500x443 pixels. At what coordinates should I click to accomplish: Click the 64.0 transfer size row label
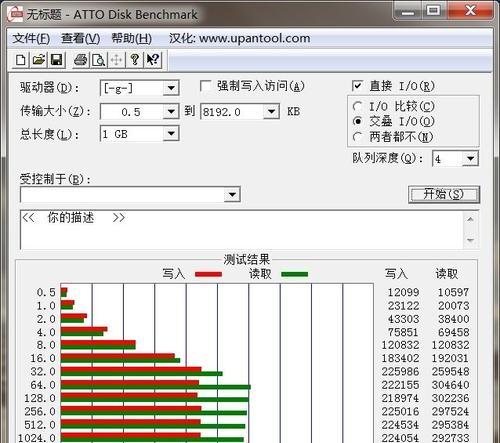pos(43,385)
